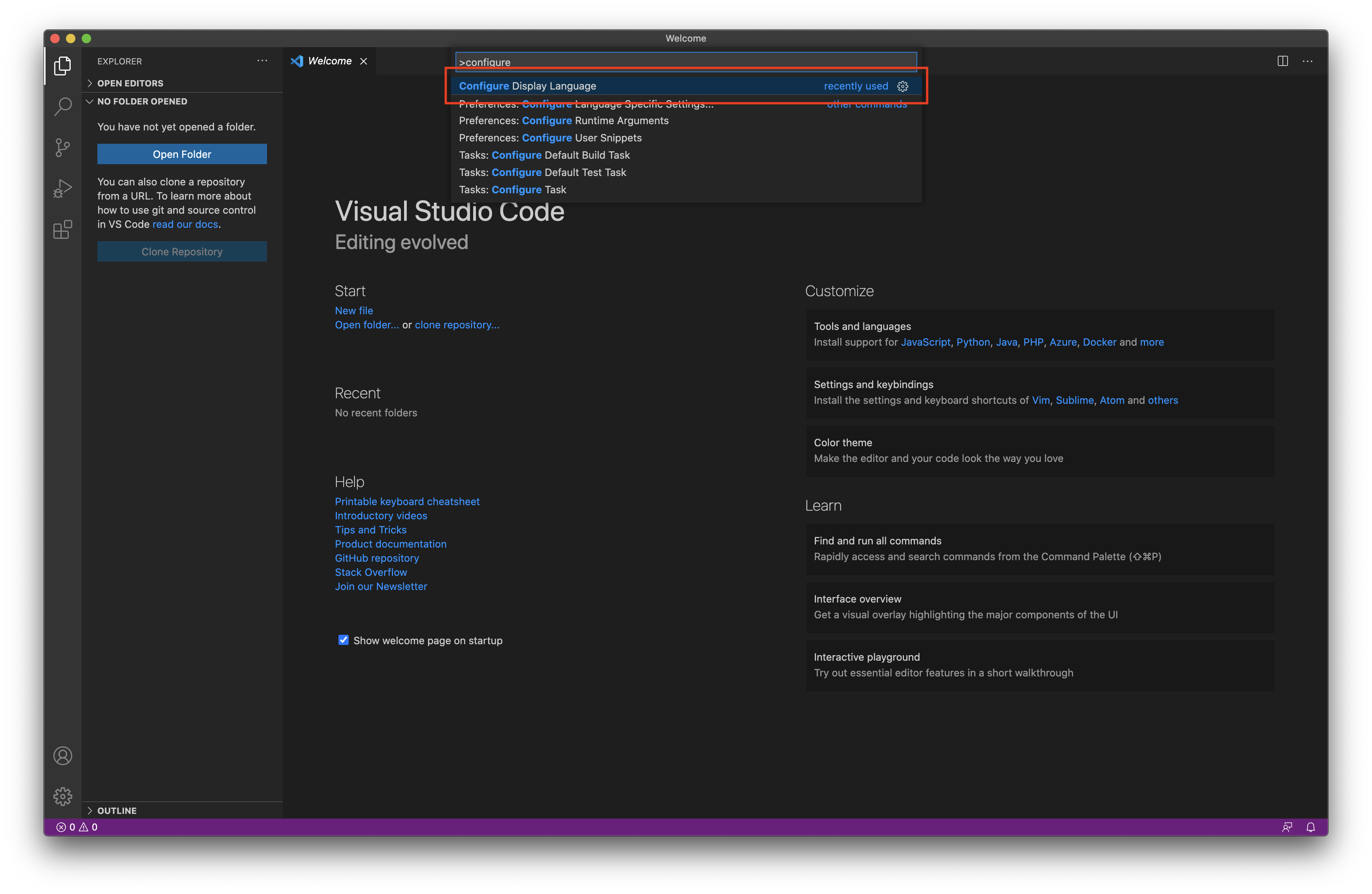Select Tasks: Configure Default Test Task
The width and height of the screenshot is (1372, 894).
coord(686,172)
